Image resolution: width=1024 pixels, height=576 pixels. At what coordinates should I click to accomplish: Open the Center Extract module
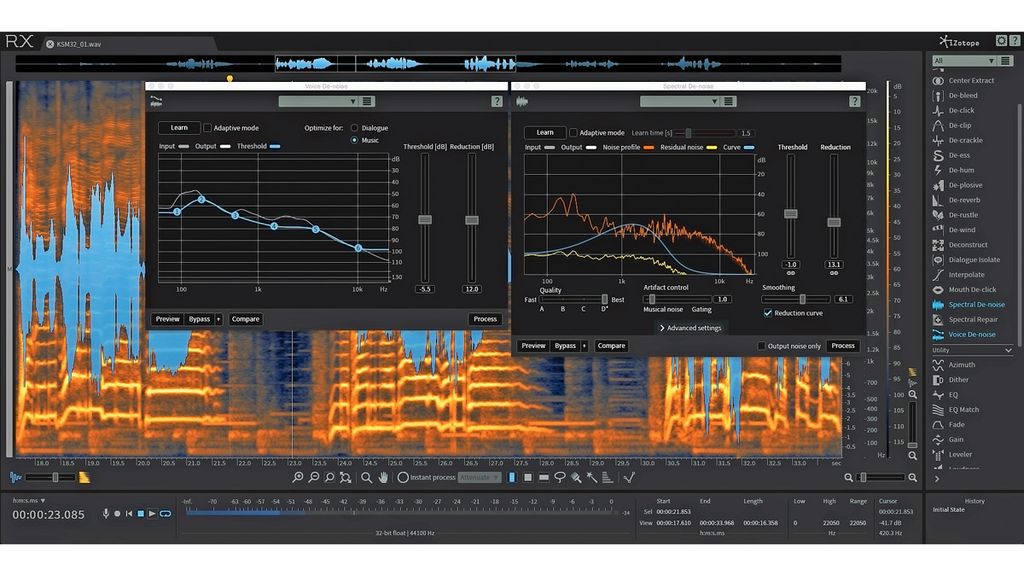(964, 80)
